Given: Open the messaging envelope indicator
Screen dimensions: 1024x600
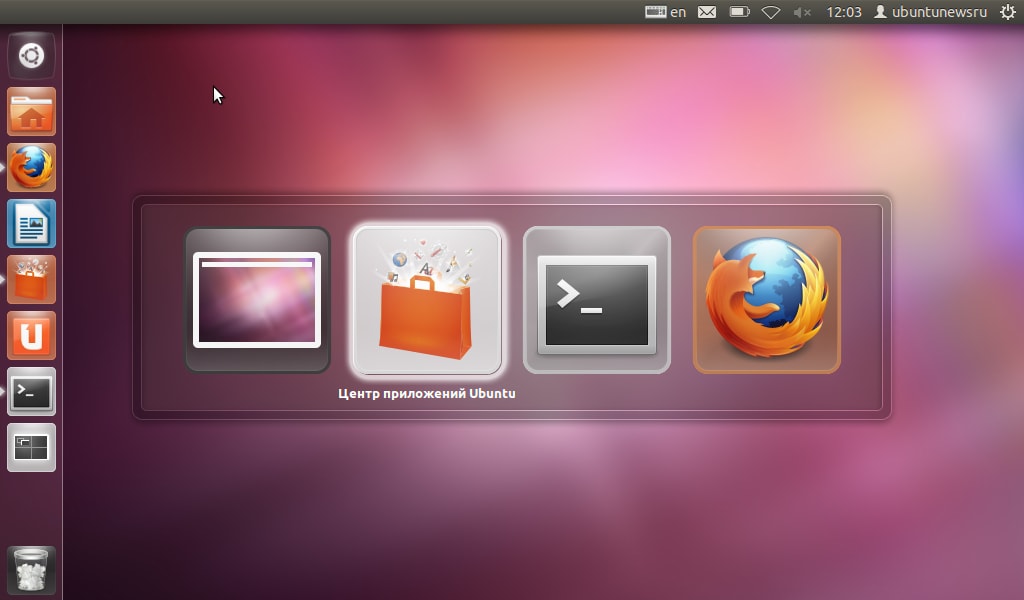Looking at the screenshot, I should pos(707,12).
